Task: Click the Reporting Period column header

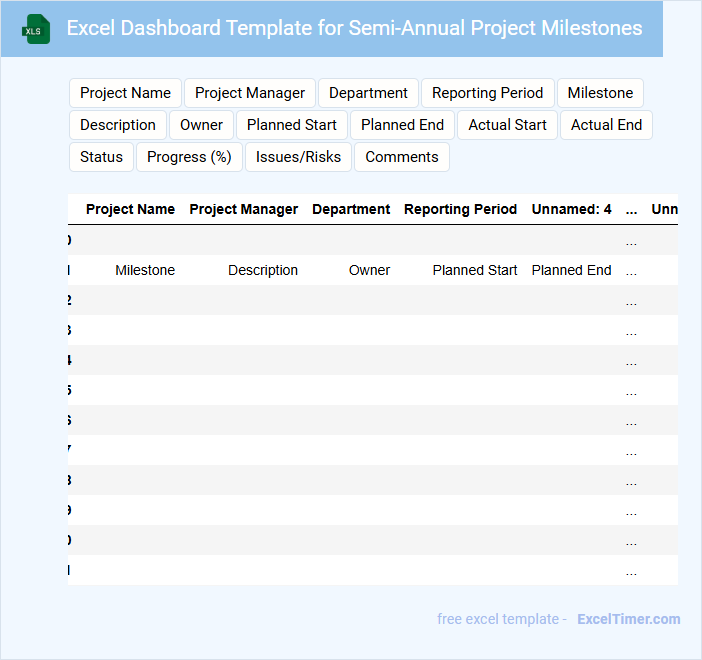Action: 460,209
